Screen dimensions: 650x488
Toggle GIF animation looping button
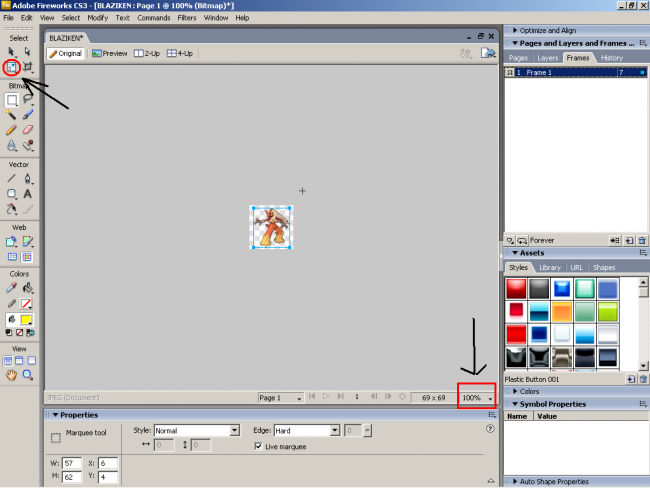[522, 240]
